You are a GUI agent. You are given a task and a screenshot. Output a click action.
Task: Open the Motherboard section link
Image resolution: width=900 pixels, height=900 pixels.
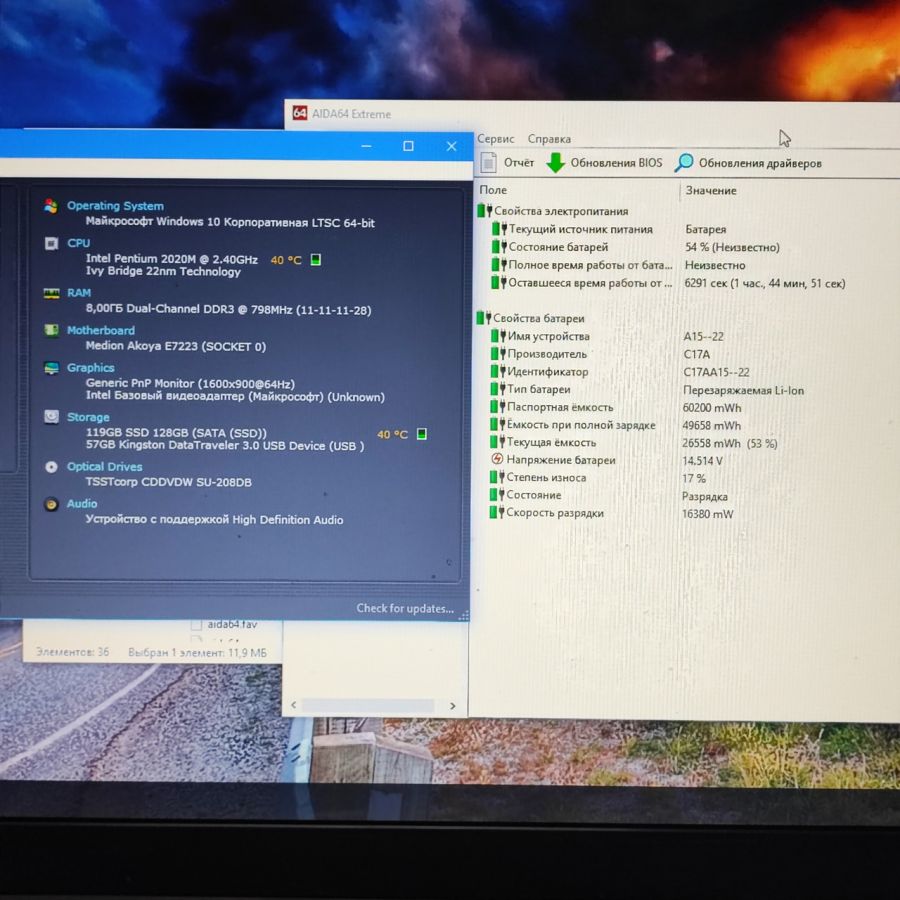point(101,330)
